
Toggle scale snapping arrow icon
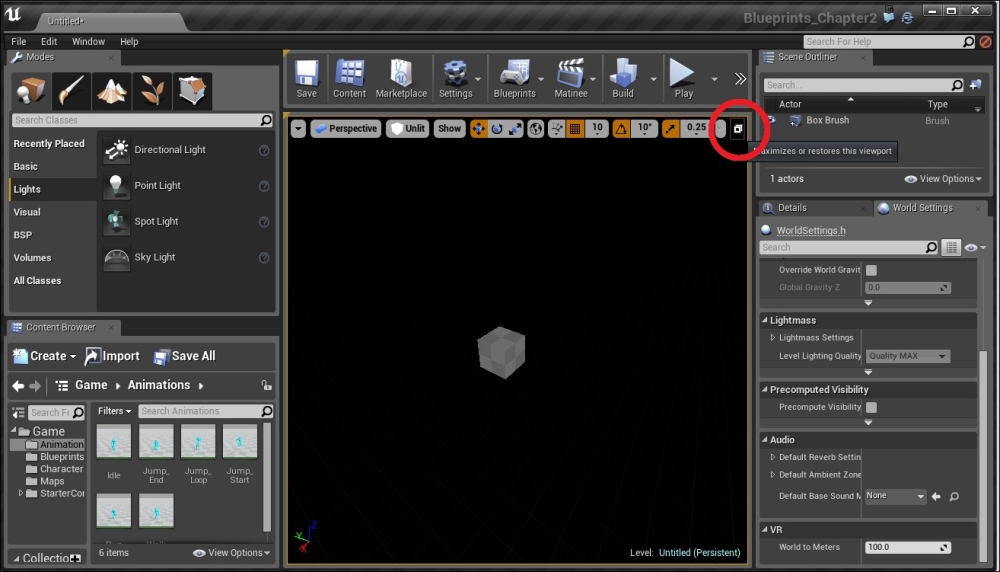[670, 129]
